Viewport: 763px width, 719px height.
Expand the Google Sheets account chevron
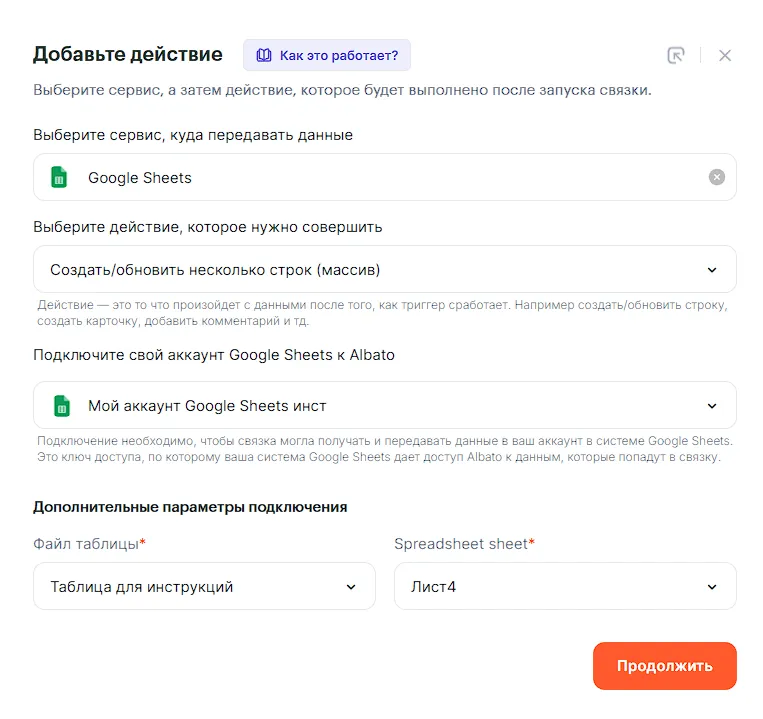click(x=712, y=406)
